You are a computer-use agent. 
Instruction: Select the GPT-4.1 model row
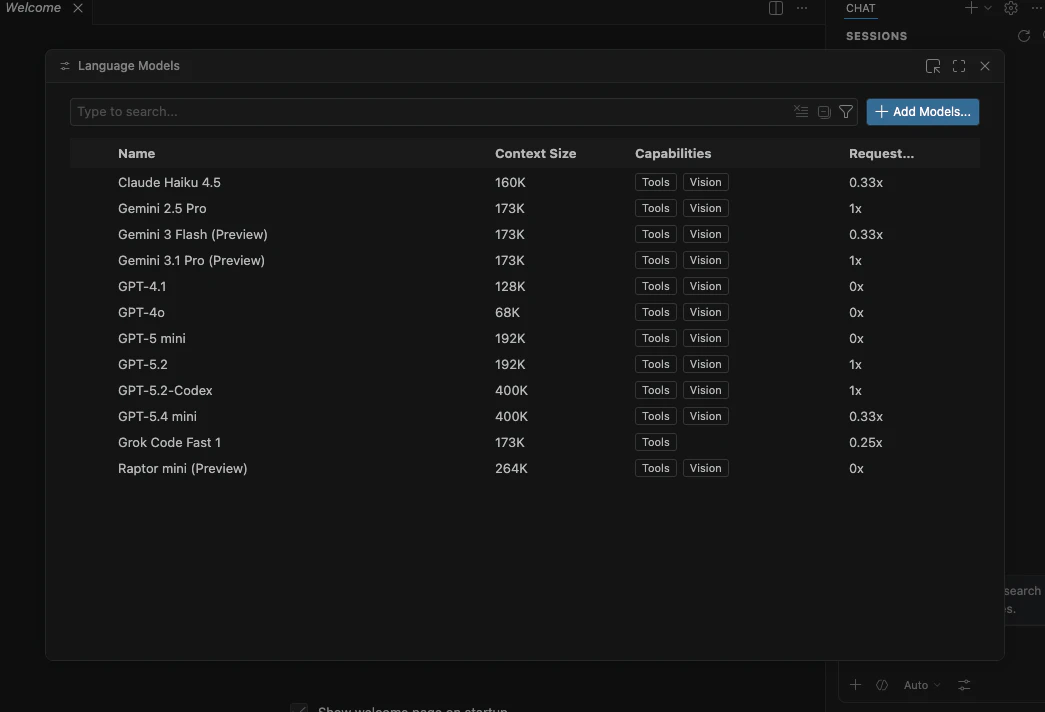pyautogui.click(x=524, y=286)
